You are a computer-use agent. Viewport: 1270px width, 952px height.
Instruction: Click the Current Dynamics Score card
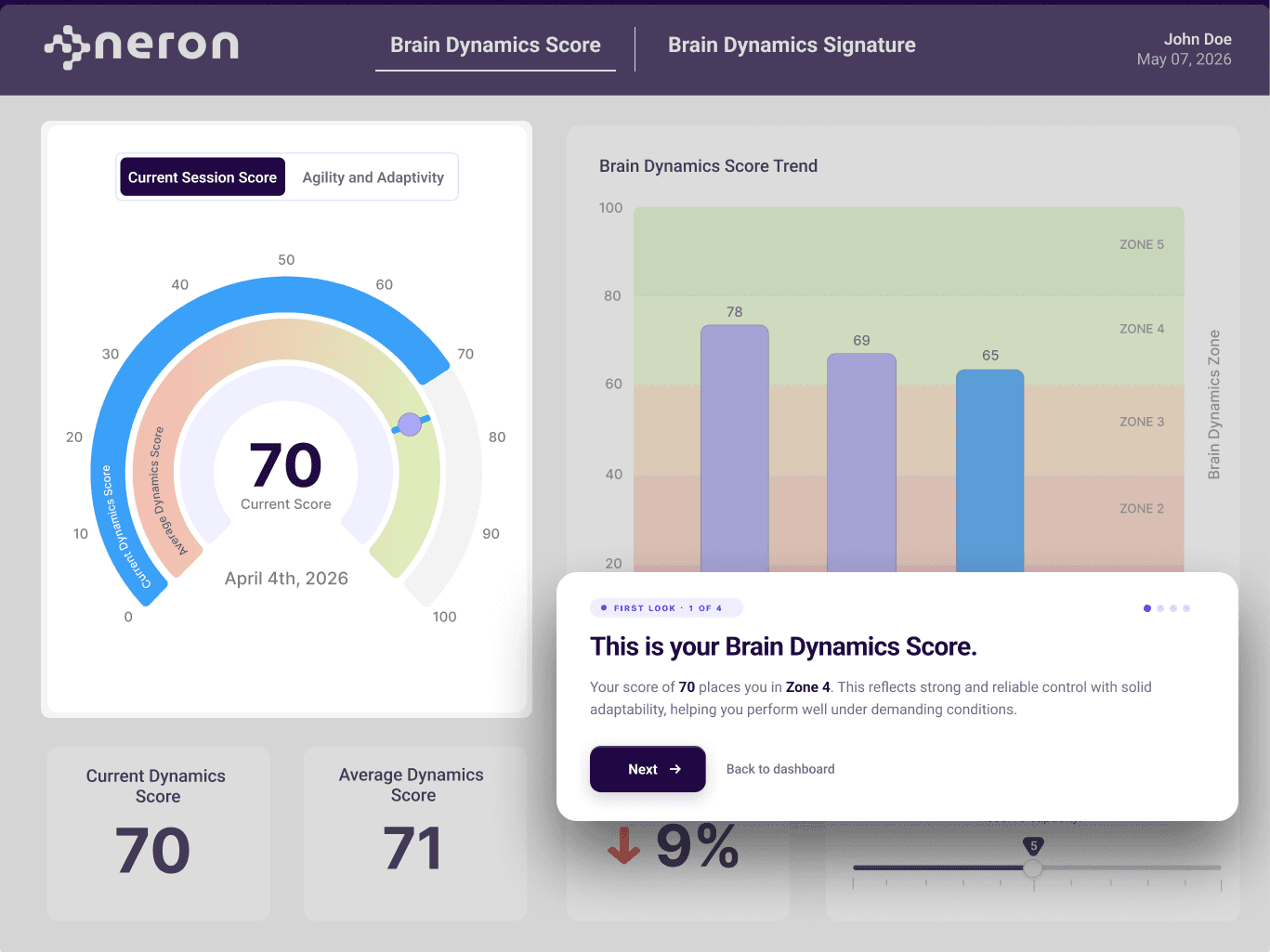point(159,833)
